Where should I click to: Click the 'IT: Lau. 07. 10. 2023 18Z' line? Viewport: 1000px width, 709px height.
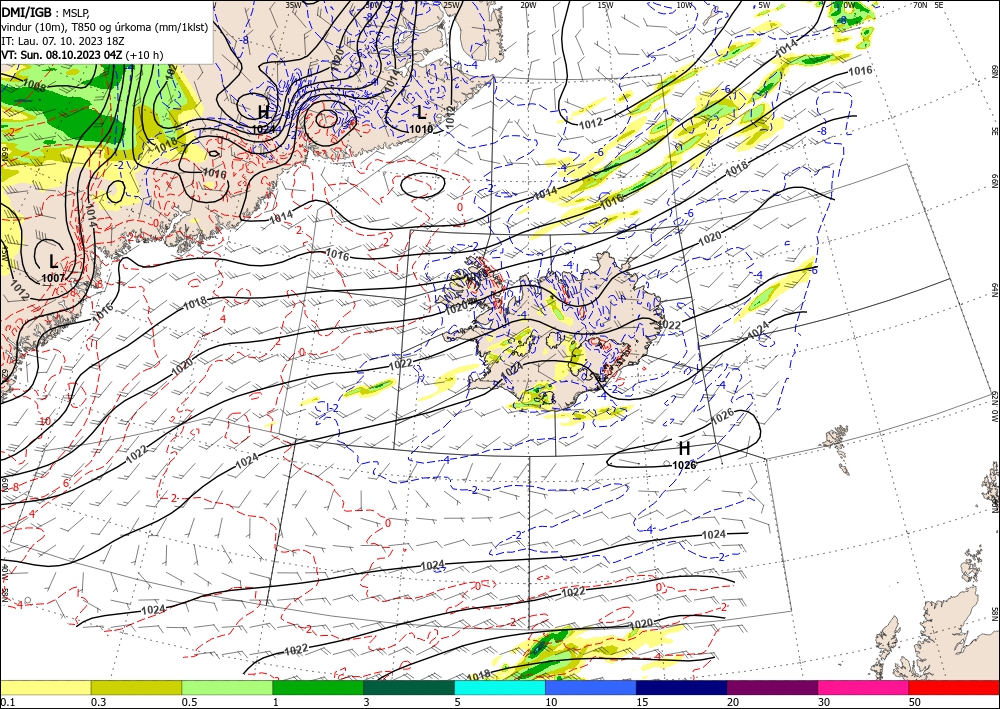tap(64, 41)
